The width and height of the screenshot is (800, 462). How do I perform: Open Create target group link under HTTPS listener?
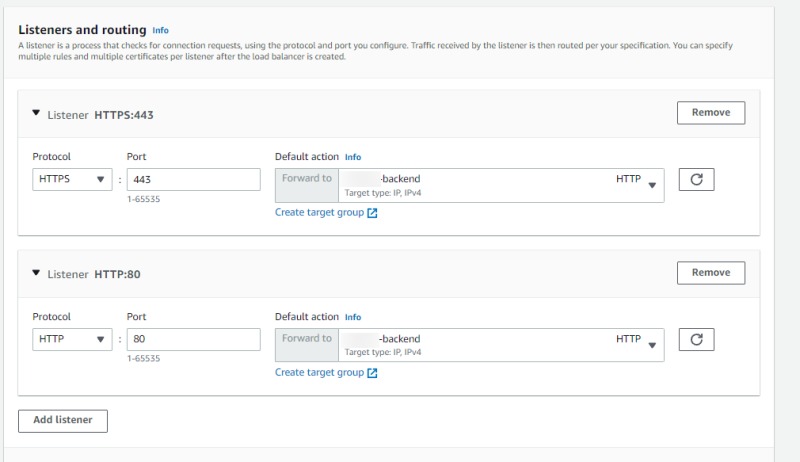point(319,213)
